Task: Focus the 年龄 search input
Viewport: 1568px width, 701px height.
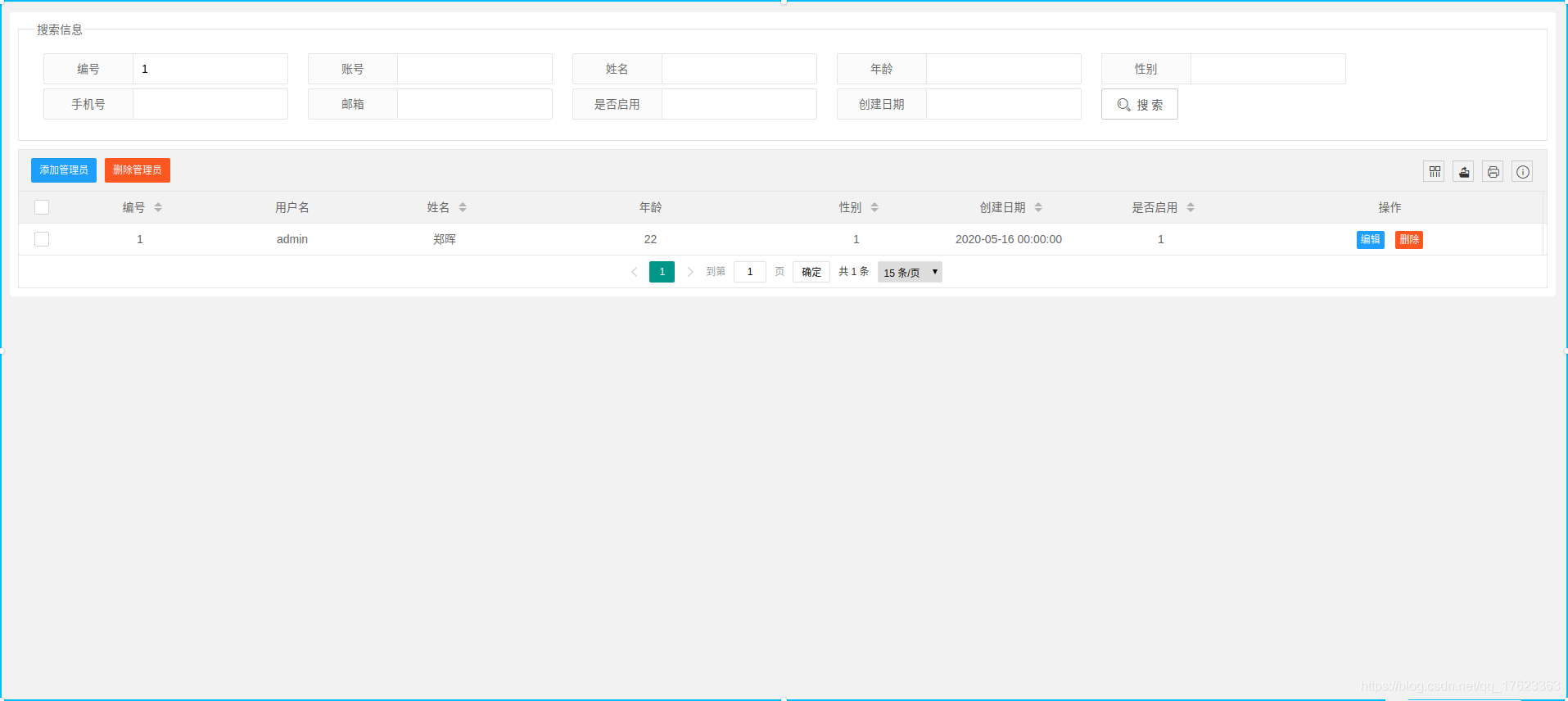Action: [1004, 69]
